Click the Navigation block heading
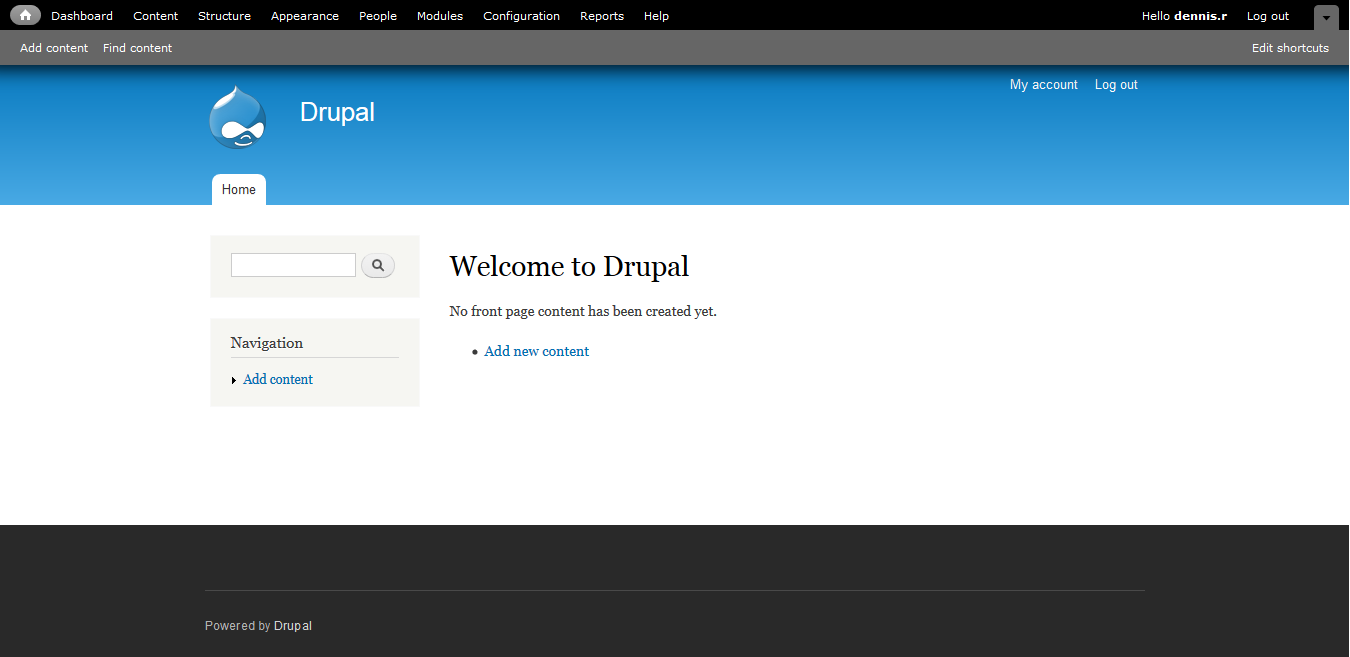This screenshot has height=657, width=1350. click(267, 343)
